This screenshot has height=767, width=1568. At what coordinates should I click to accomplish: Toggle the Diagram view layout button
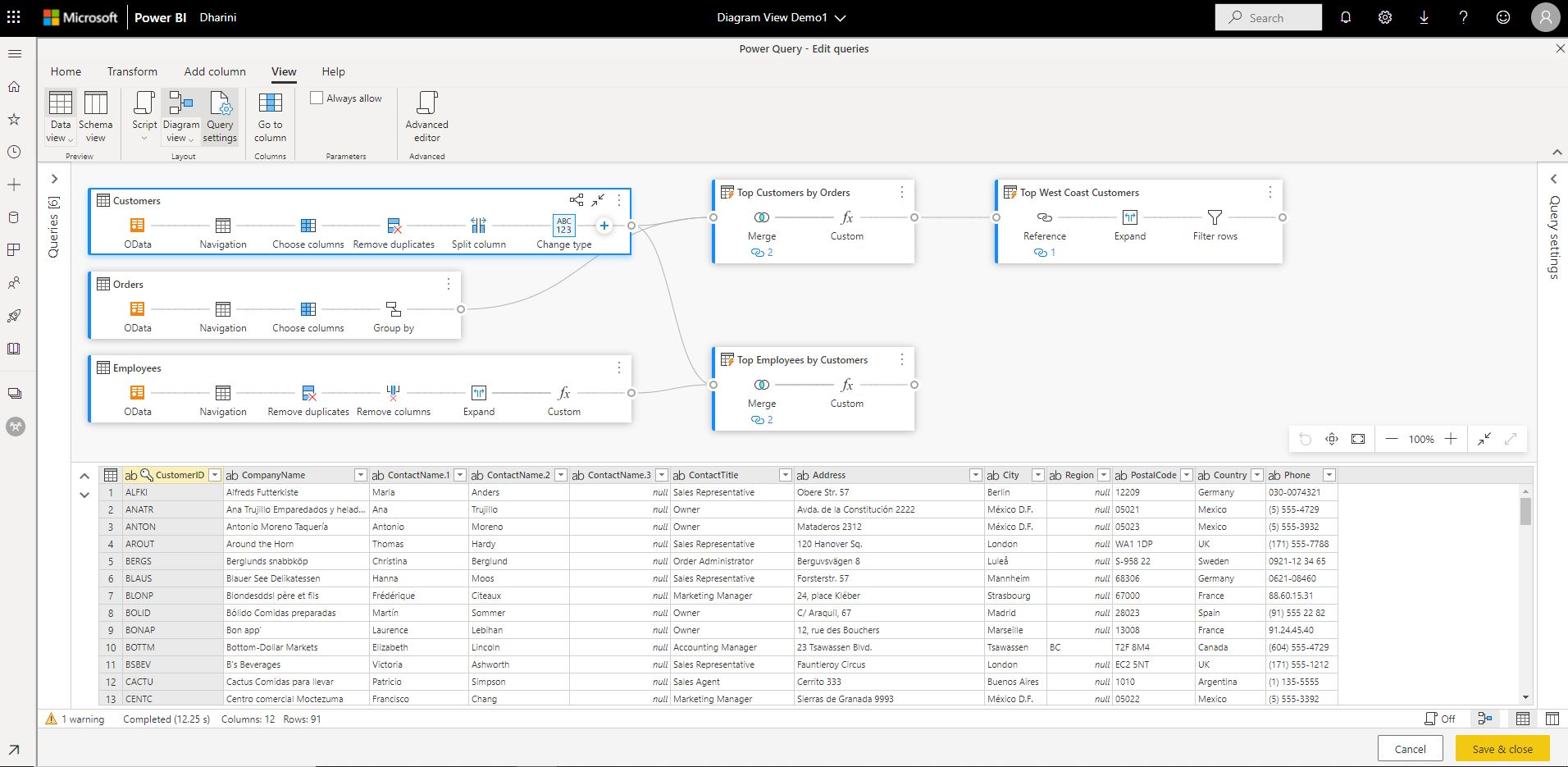pyautogui.click(x=180, y=117)
